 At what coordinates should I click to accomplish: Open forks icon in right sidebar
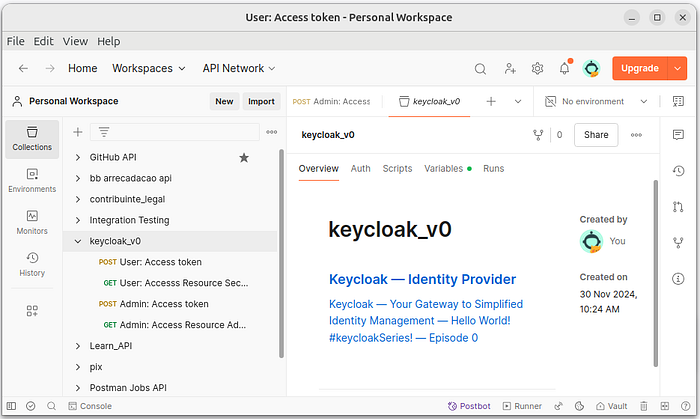click(x=678, y=243)
